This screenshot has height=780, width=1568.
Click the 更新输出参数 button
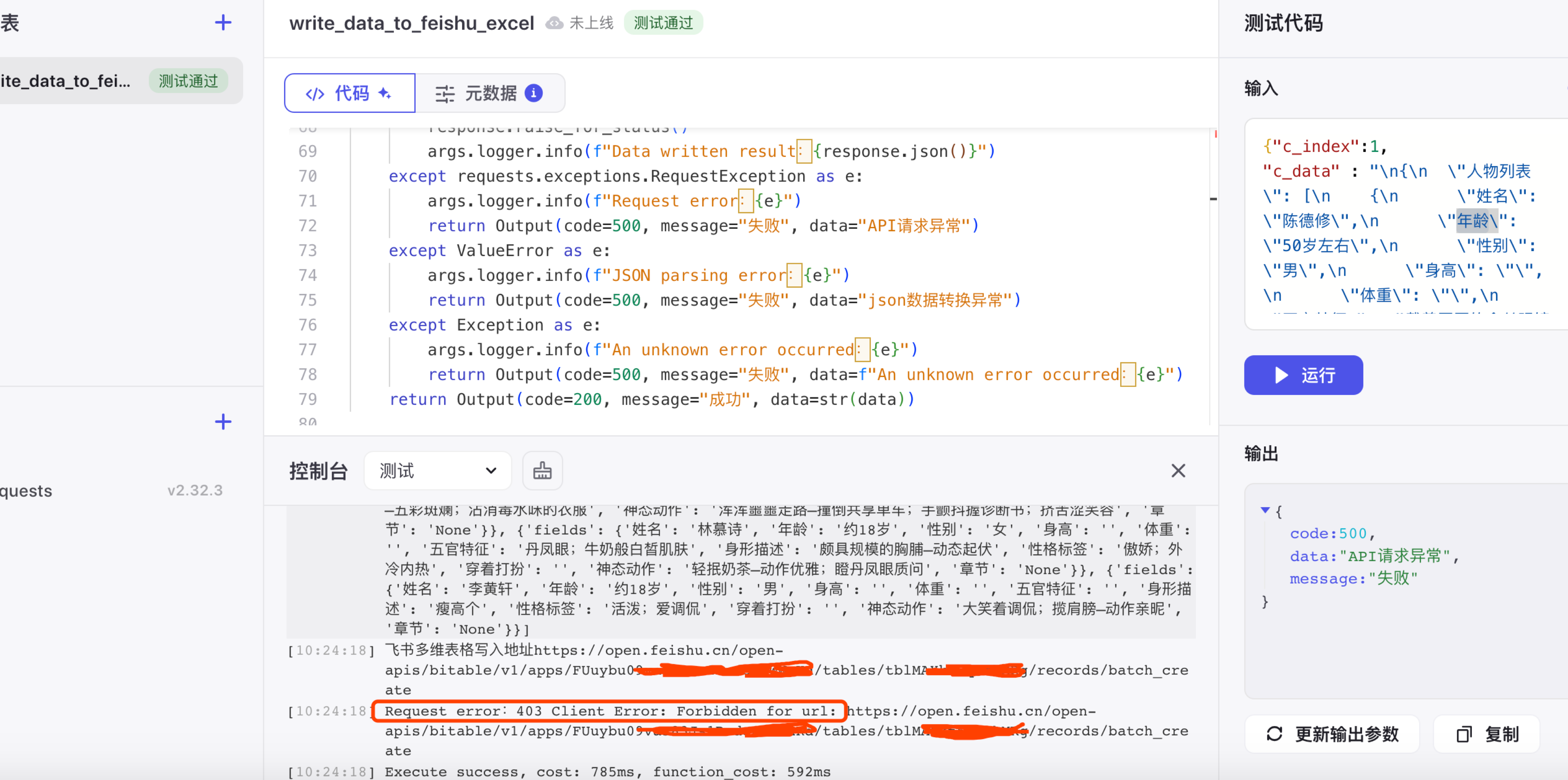pyautogui.click(x=1332, y=734)
